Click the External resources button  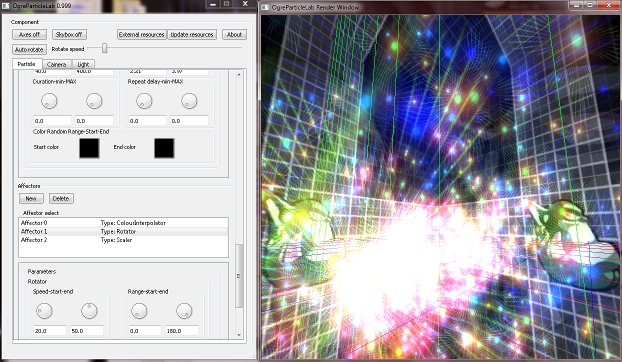pyautogui.click(x=142, y=34)
